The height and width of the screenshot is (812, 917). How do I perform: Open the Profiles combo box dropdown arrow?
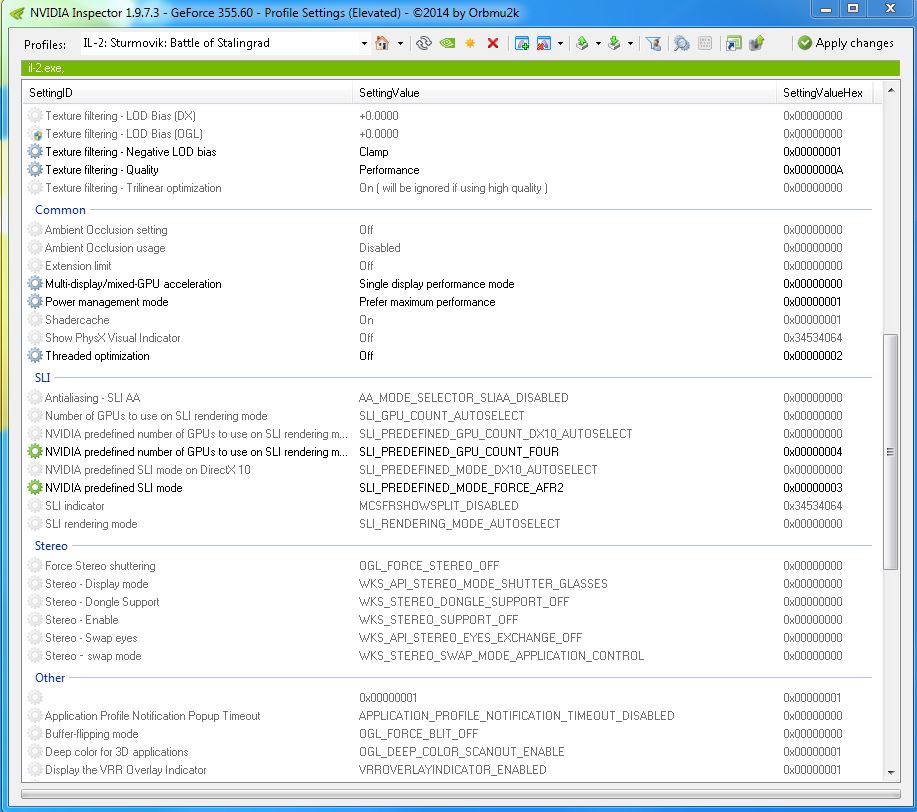click(364, 43)
